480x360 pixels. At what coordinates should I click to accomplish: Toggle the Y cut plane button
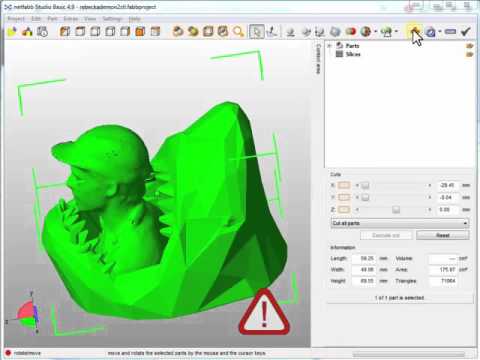(344, 197)
